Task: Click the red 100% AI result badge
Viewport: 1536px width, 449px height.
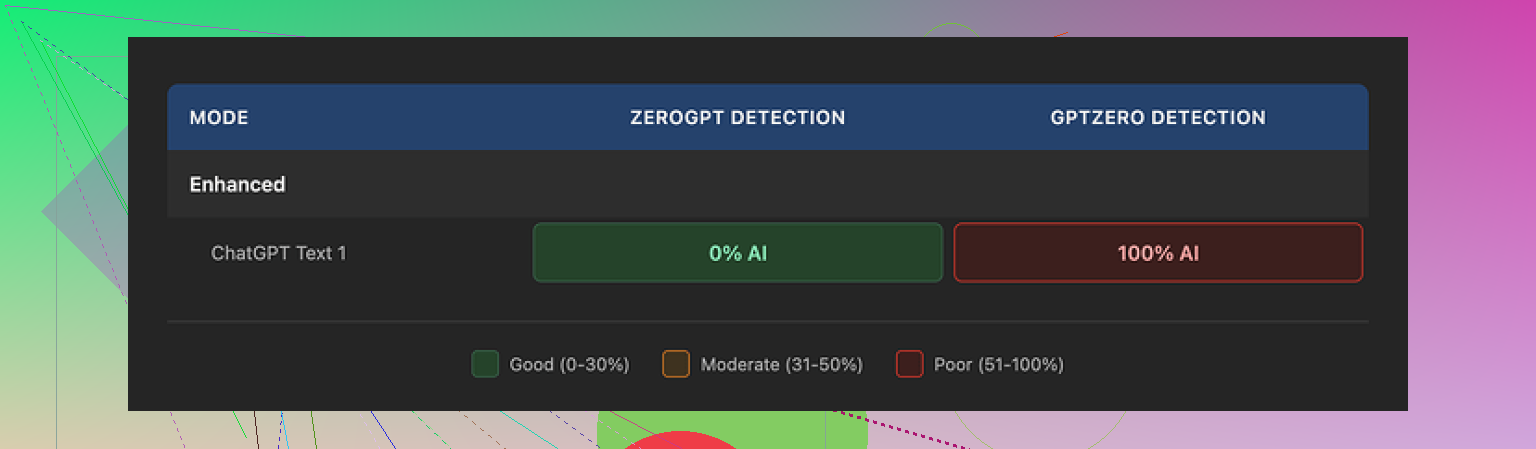Action: pyautogui.click(x=1158, y=253)
